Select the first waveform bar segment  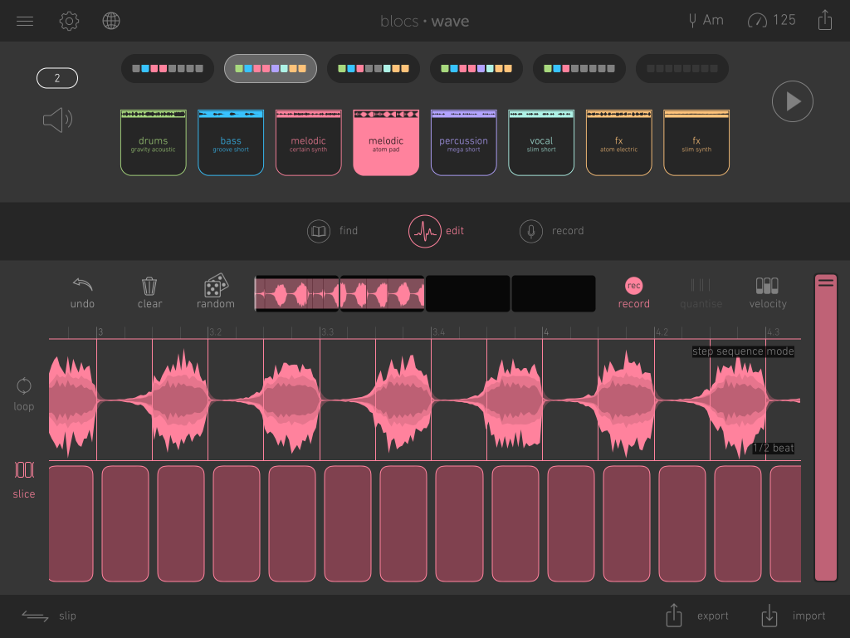(x=297, y=294)
